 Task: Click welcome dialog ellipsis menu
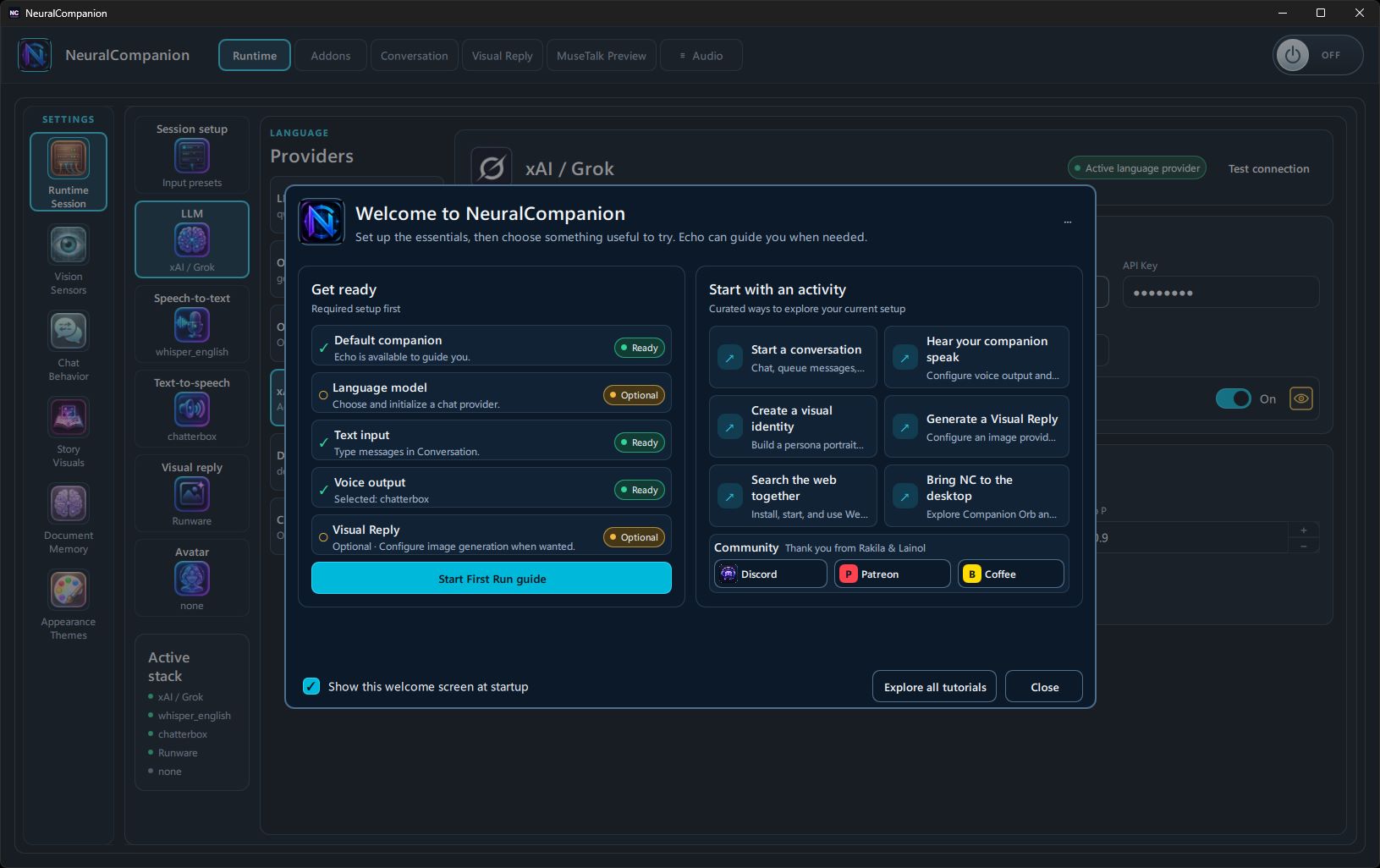1068,222
